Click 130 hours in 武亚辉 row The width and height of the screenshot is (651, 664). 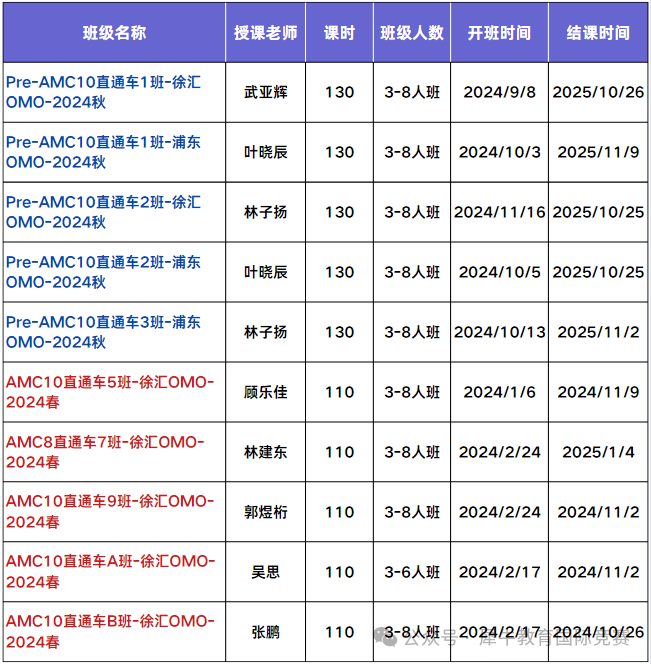[x=339, y=92]
